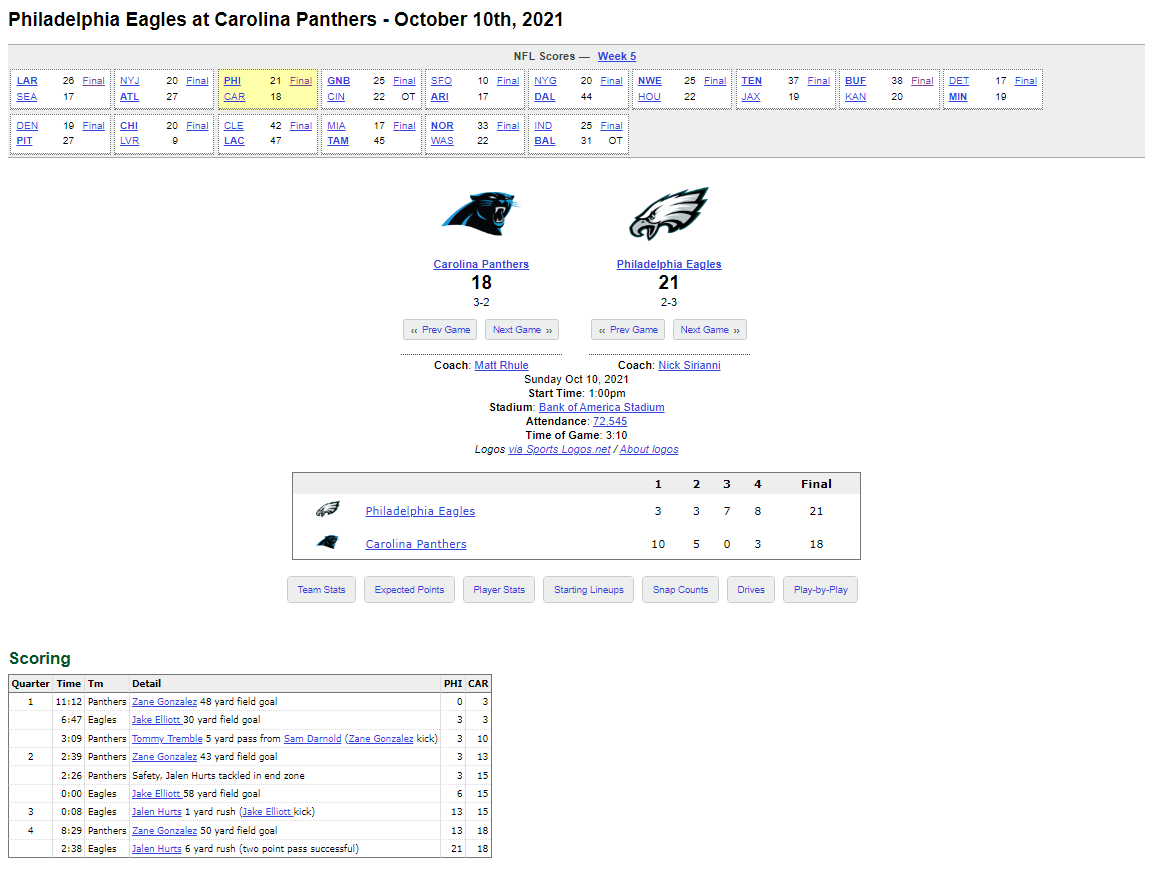Click the small Eagles logo in linescore
The height and width of the screenshot is (869, 1156).
327,509
